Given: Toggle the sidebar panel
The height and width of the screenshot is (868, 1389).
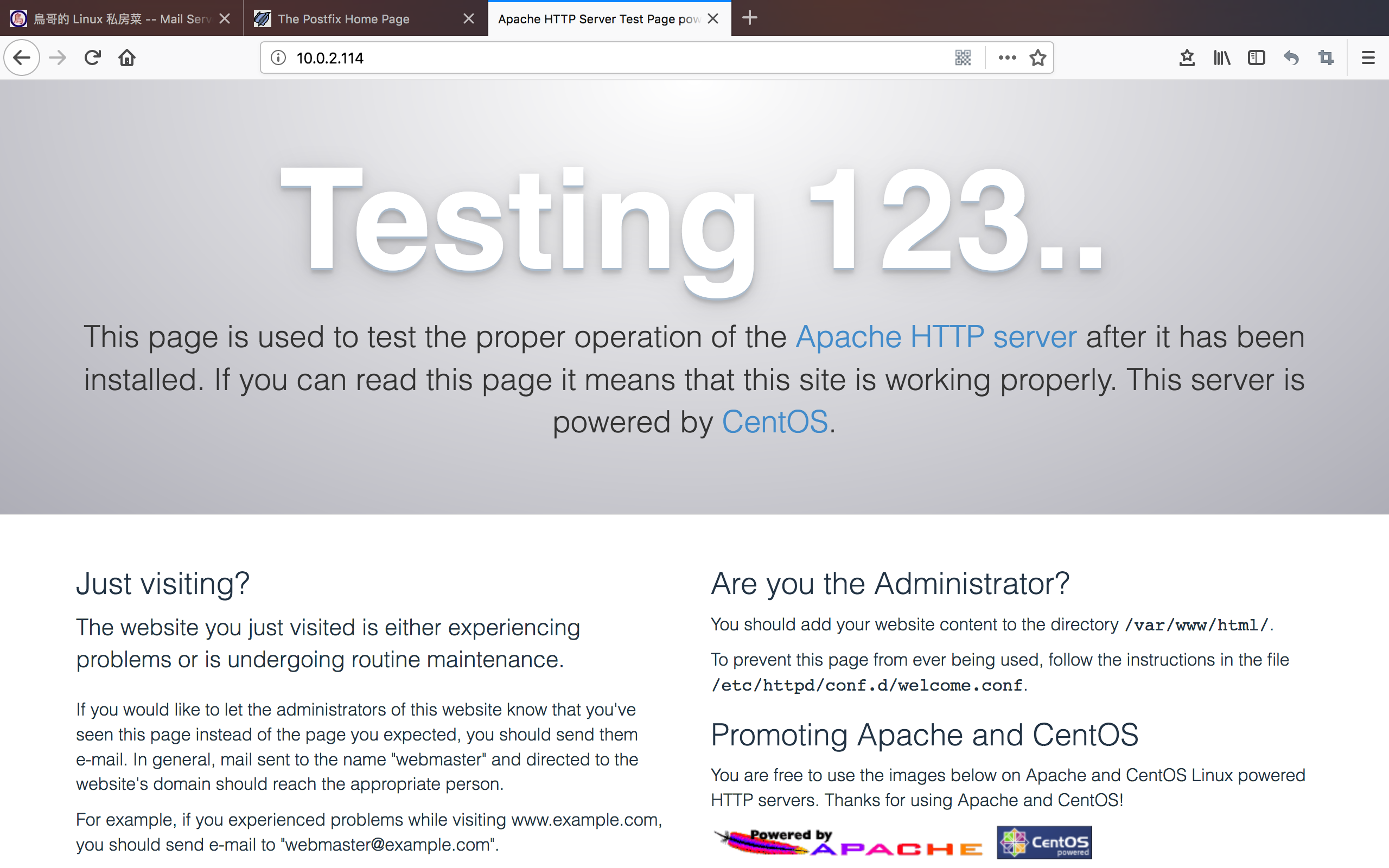Looking at the screenshot, I should [x=1256, y=58].
